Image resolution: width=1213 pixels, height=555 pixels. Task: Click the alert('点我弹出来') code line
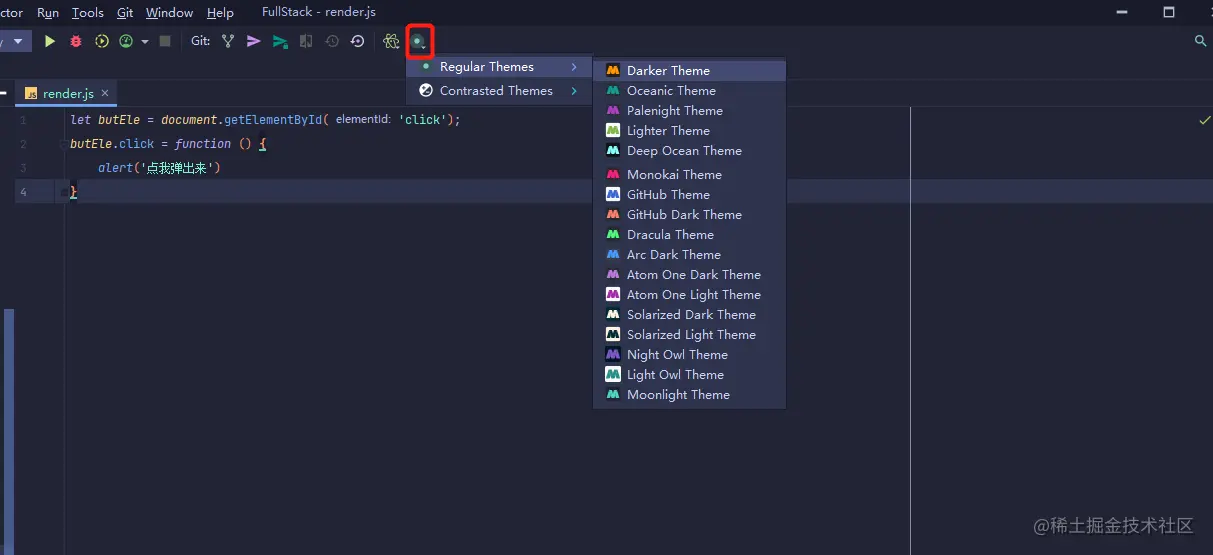click(159, 168)
